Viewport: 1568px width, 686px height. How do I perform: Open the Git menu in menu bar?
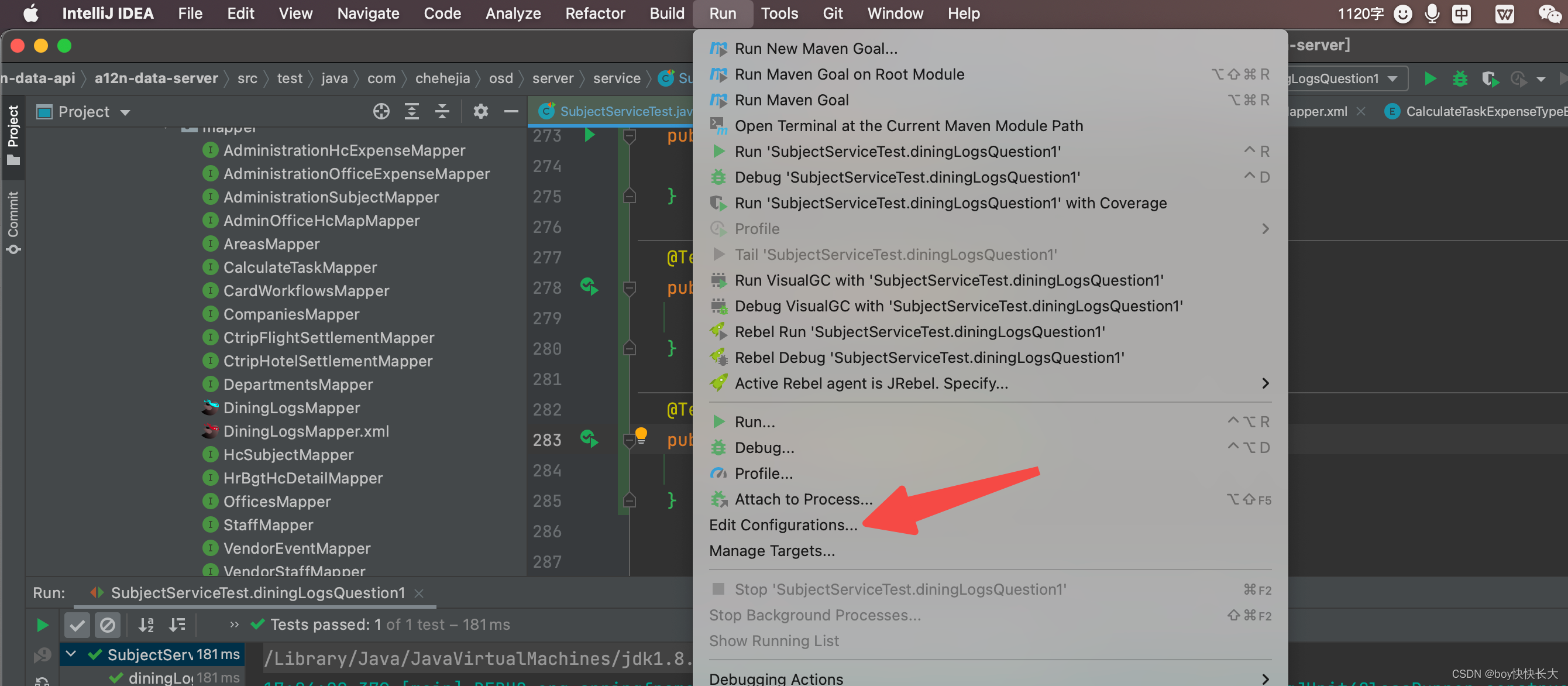point(832,13)
